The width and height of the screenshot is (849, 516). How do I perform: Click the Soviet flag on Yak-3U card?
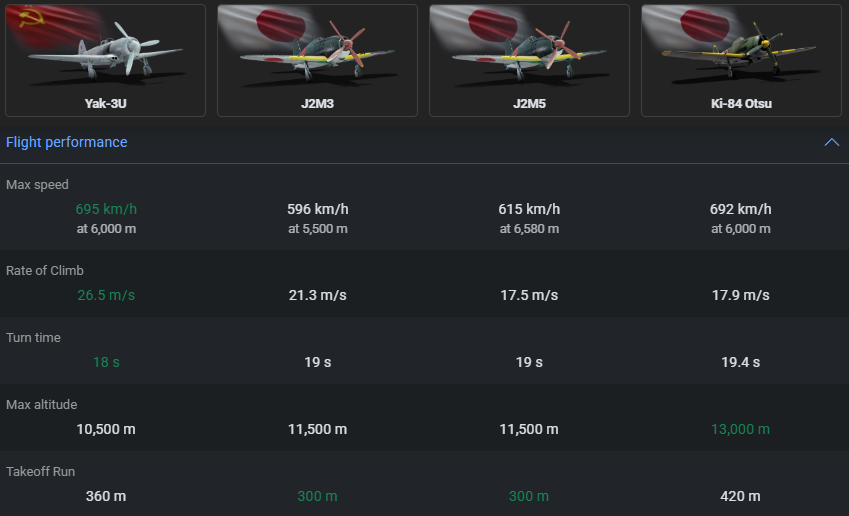tap(51, 24)
